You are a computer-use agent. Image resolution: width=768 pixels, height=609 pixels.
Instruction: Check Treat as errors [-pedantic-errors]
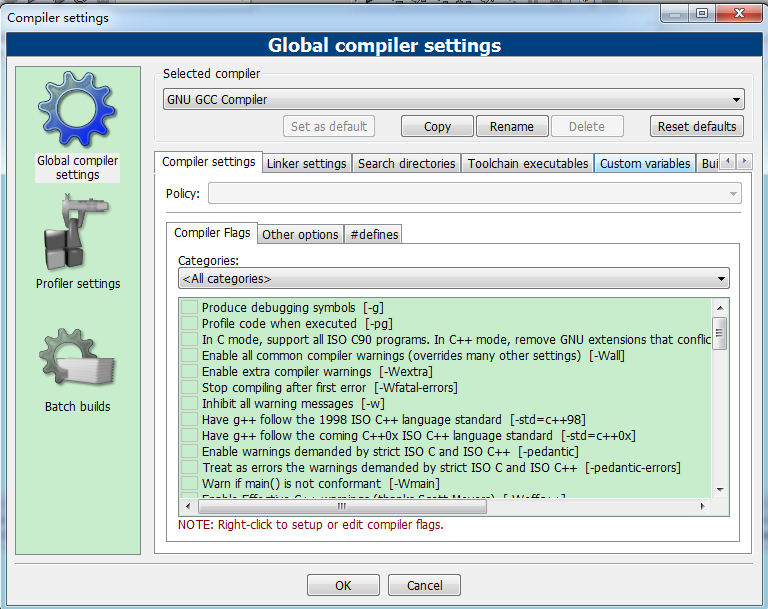click(x=189, y=467)
